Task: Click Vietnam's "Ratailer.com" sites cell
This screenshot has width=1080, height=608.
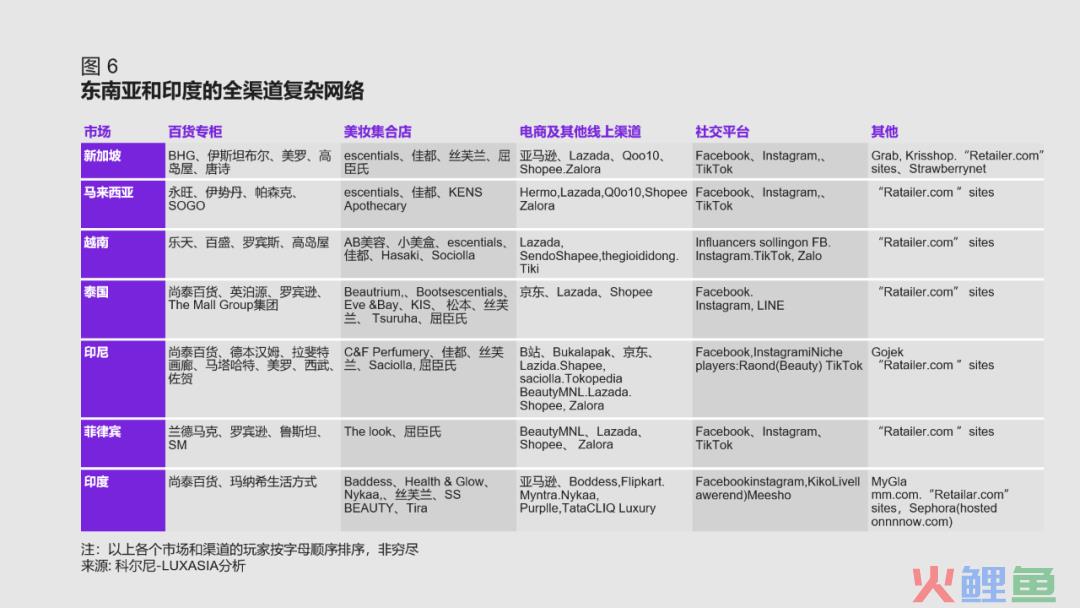Action: click(x=956, y=254)
